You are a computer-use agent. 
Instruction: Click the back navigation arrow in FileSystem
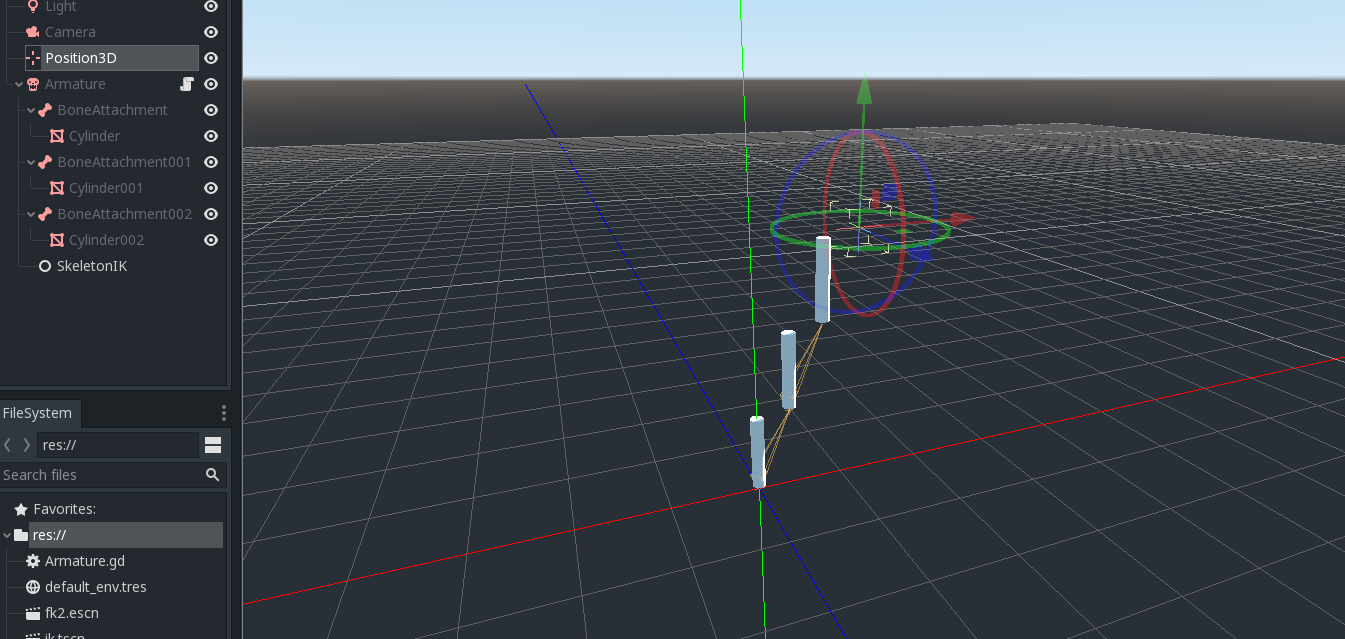(8, 444)
